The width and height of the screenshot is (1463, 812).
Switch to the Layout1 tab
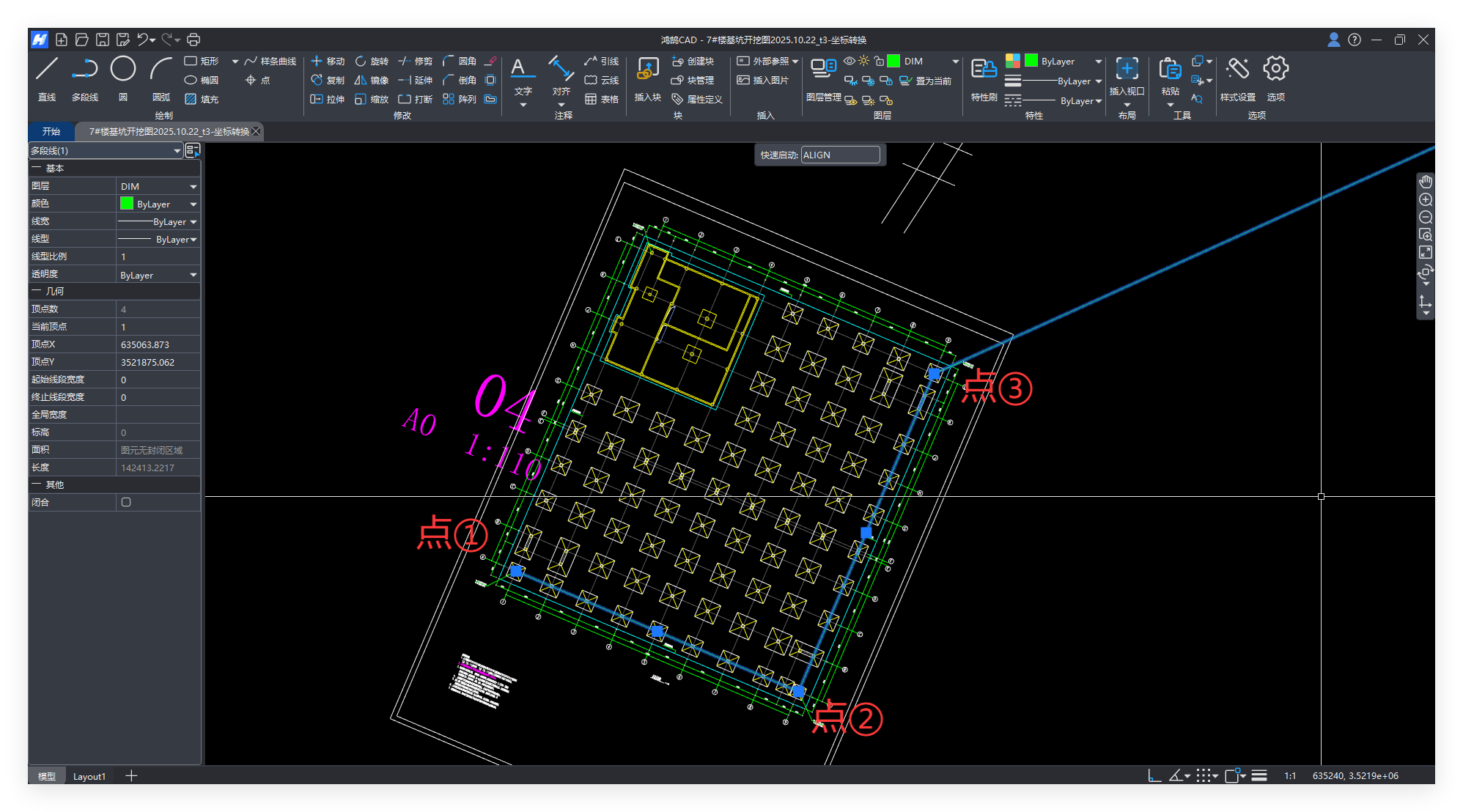(89, 776)
